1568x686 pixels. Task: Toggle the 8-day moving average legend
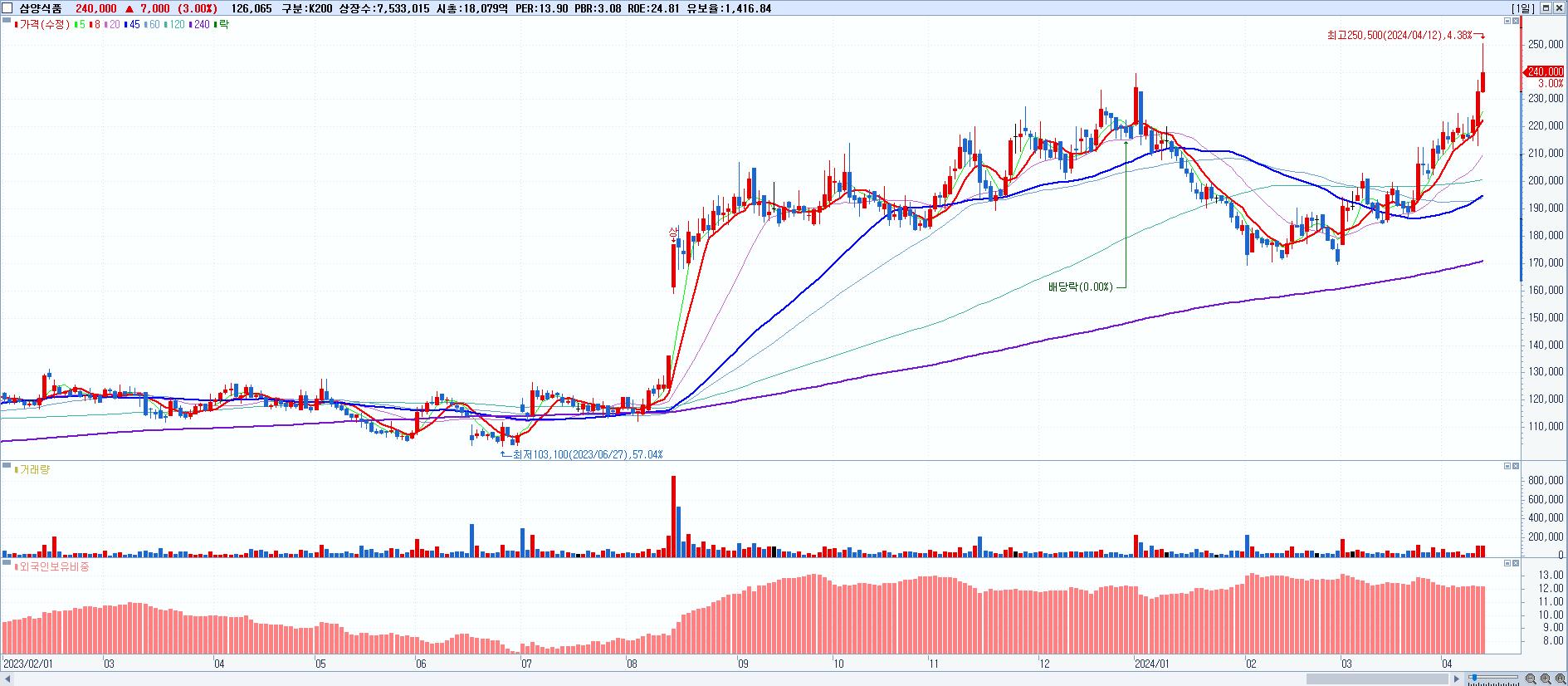[x=95, y=25]
